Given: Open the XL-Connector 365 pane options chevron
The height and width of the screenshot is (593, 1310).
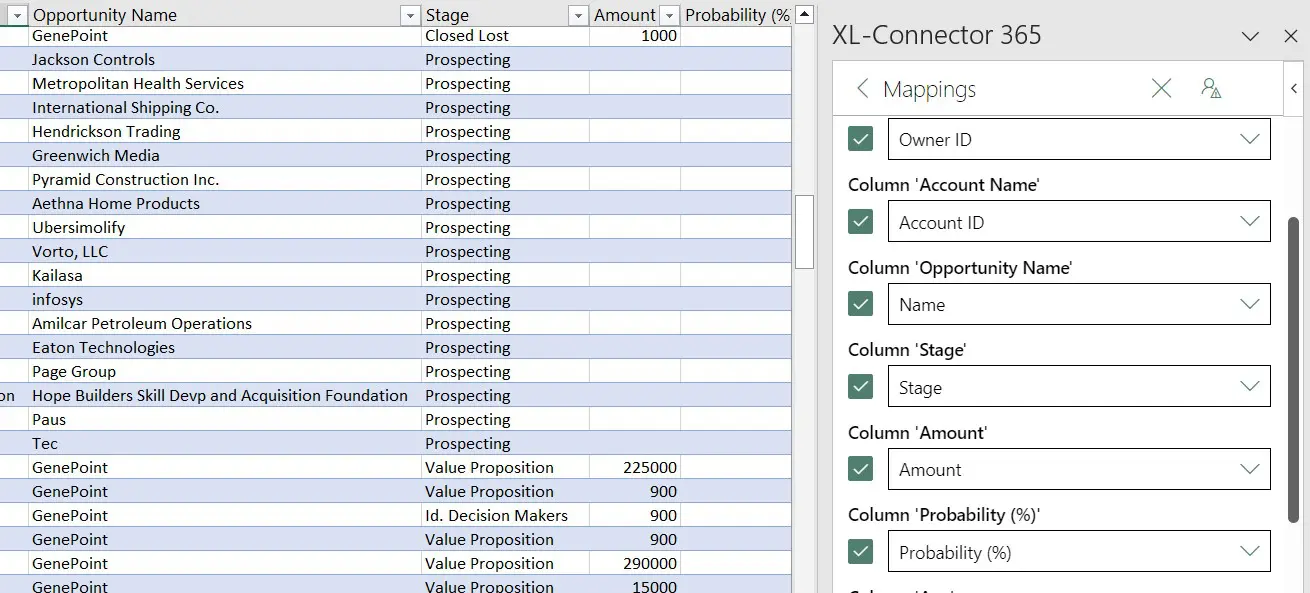Looking at the screenshot, I should pos(1250,36).
